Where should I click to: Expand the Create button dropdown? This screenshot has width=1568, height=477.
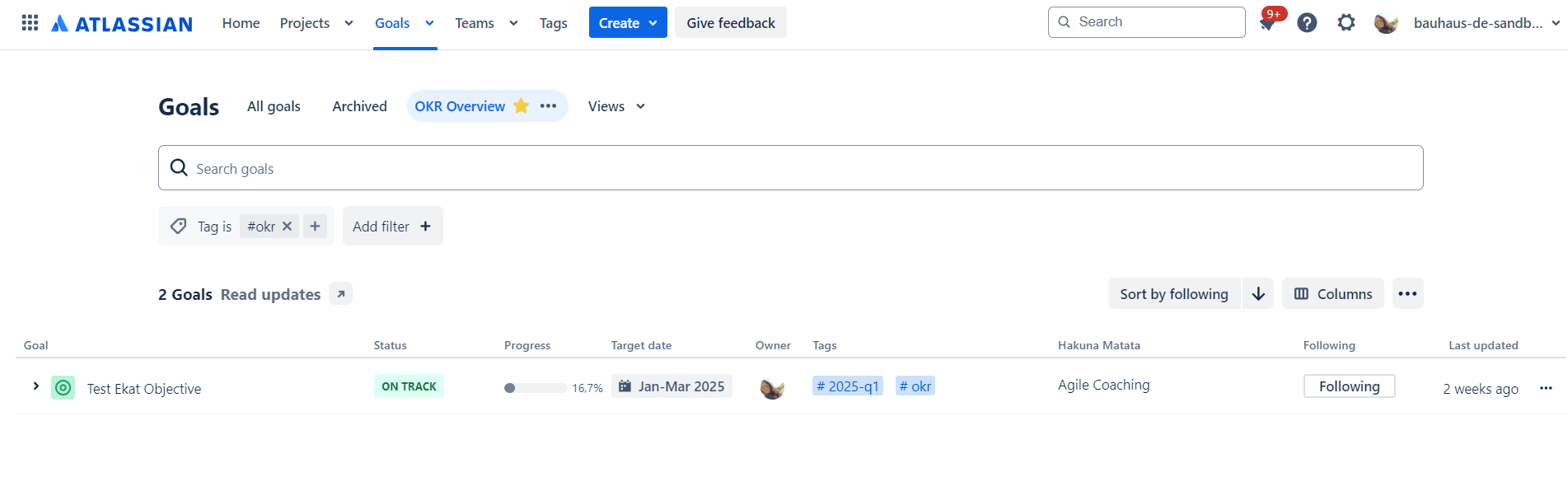pos(653,23)
